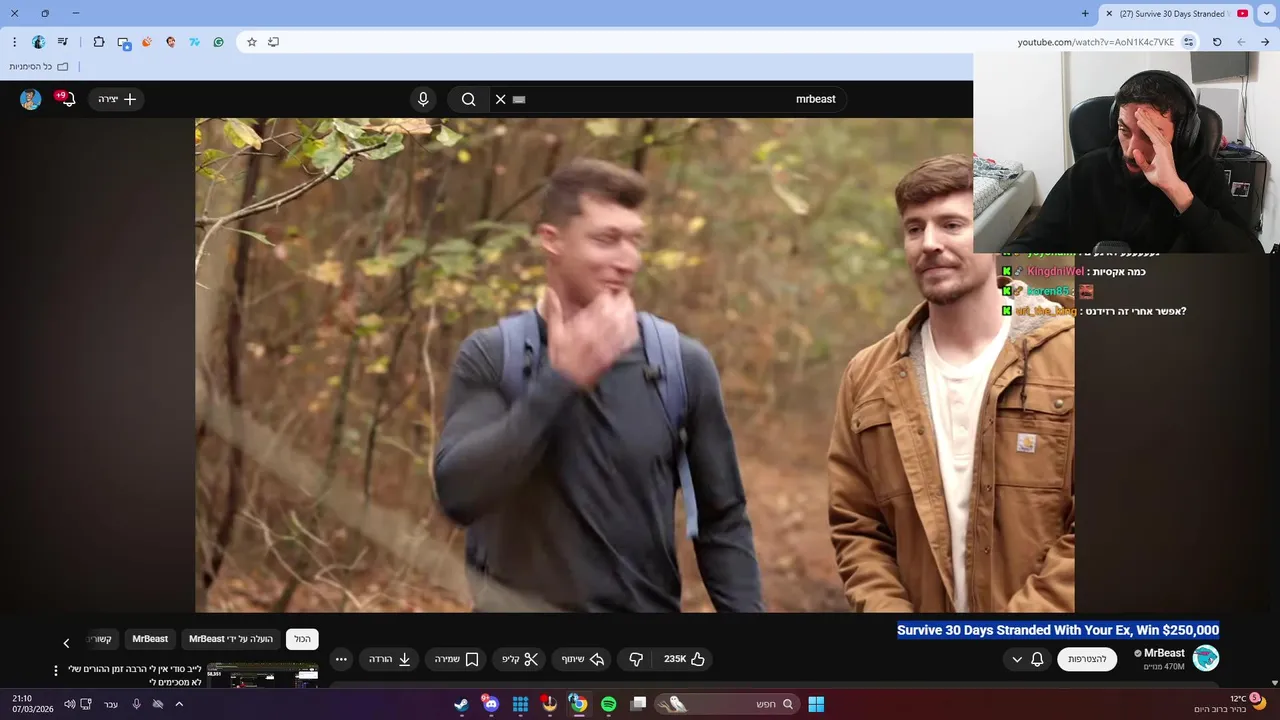The width and height of the screenshot is (1280, 720).
Task: Click the YouTube search magnifier button
Action: [468, 99]
